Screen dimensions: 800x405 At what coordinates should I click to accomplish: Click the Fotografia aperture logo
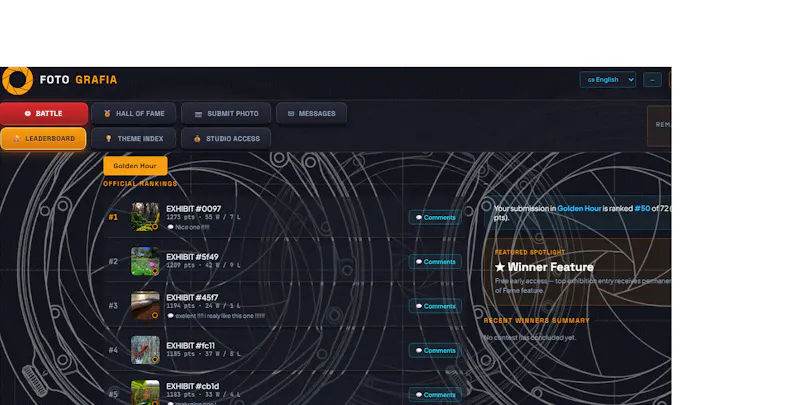point(17,80)
